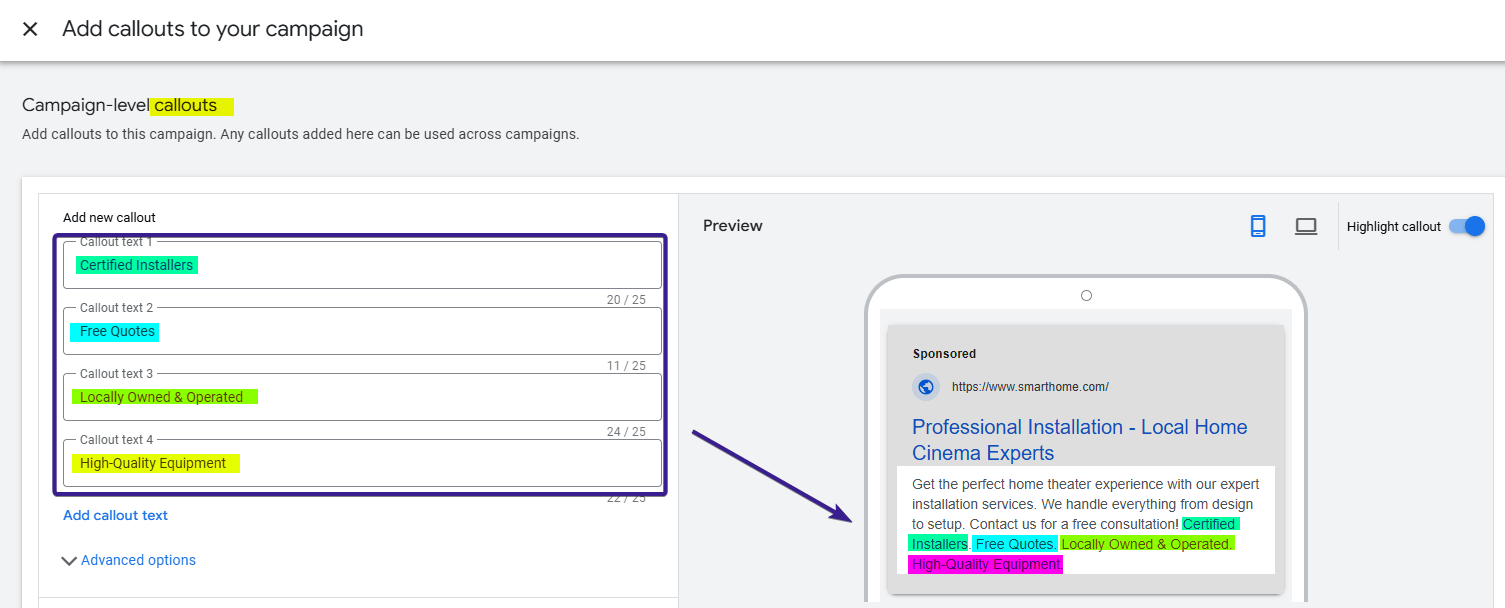Viewport: 1505px width, 608px height.
Task: Open the Professional Installation ad headline
Action: pos(1079,440)
